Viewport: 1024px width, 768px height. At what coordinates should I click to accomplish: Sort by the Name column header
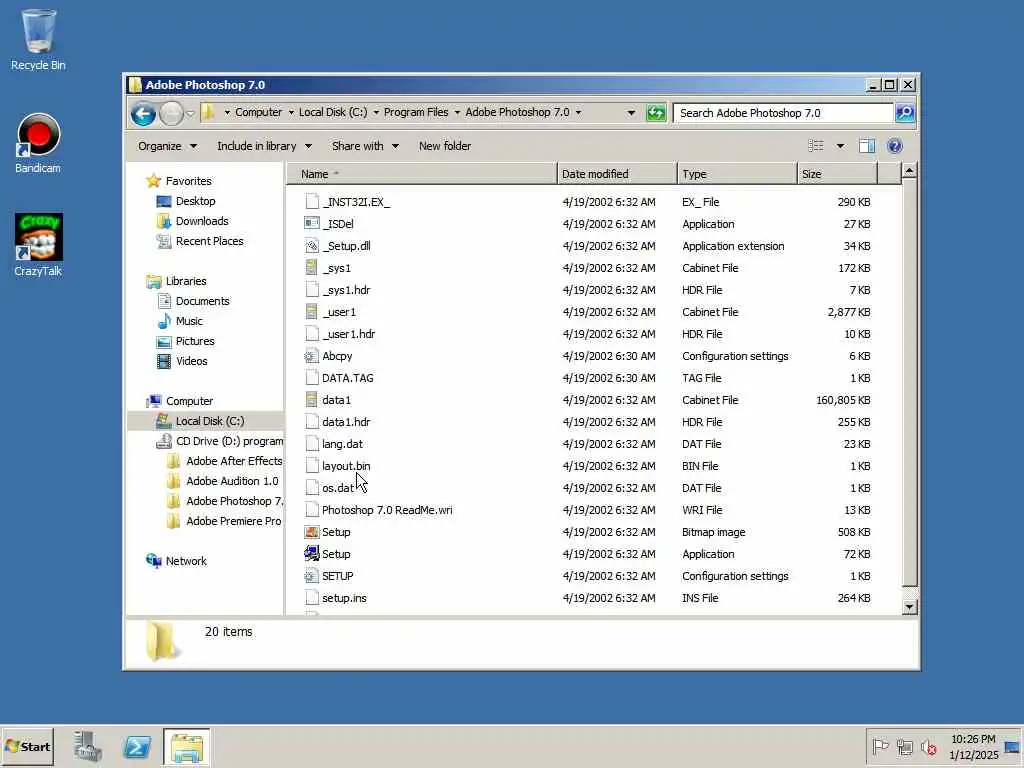421,174
